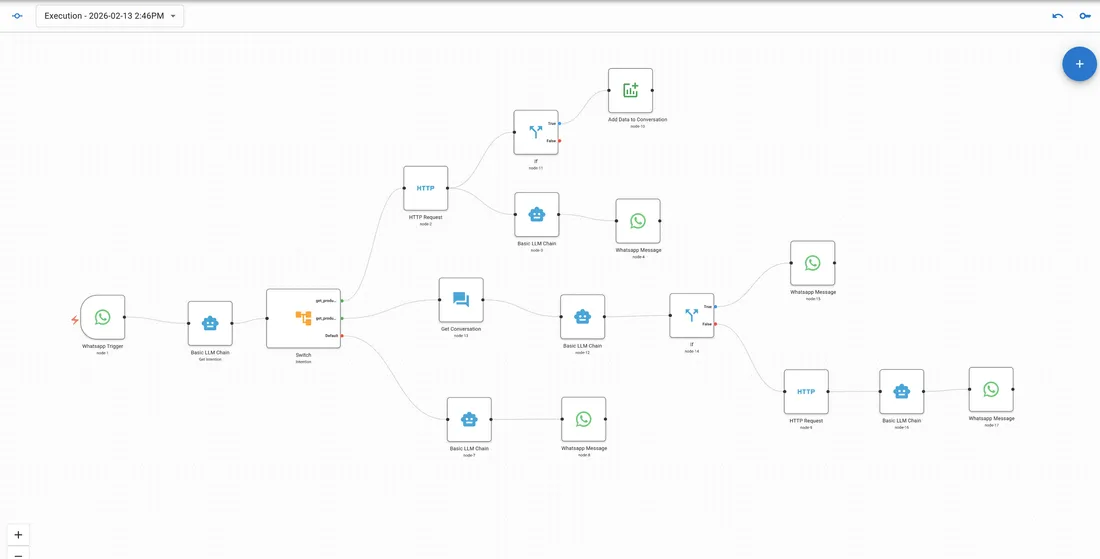This screenshot has height=559, width=1100.
Task: Select the Whatsapp Message node-8 icon
Action: pyautogui.click(x=584, y=419)
